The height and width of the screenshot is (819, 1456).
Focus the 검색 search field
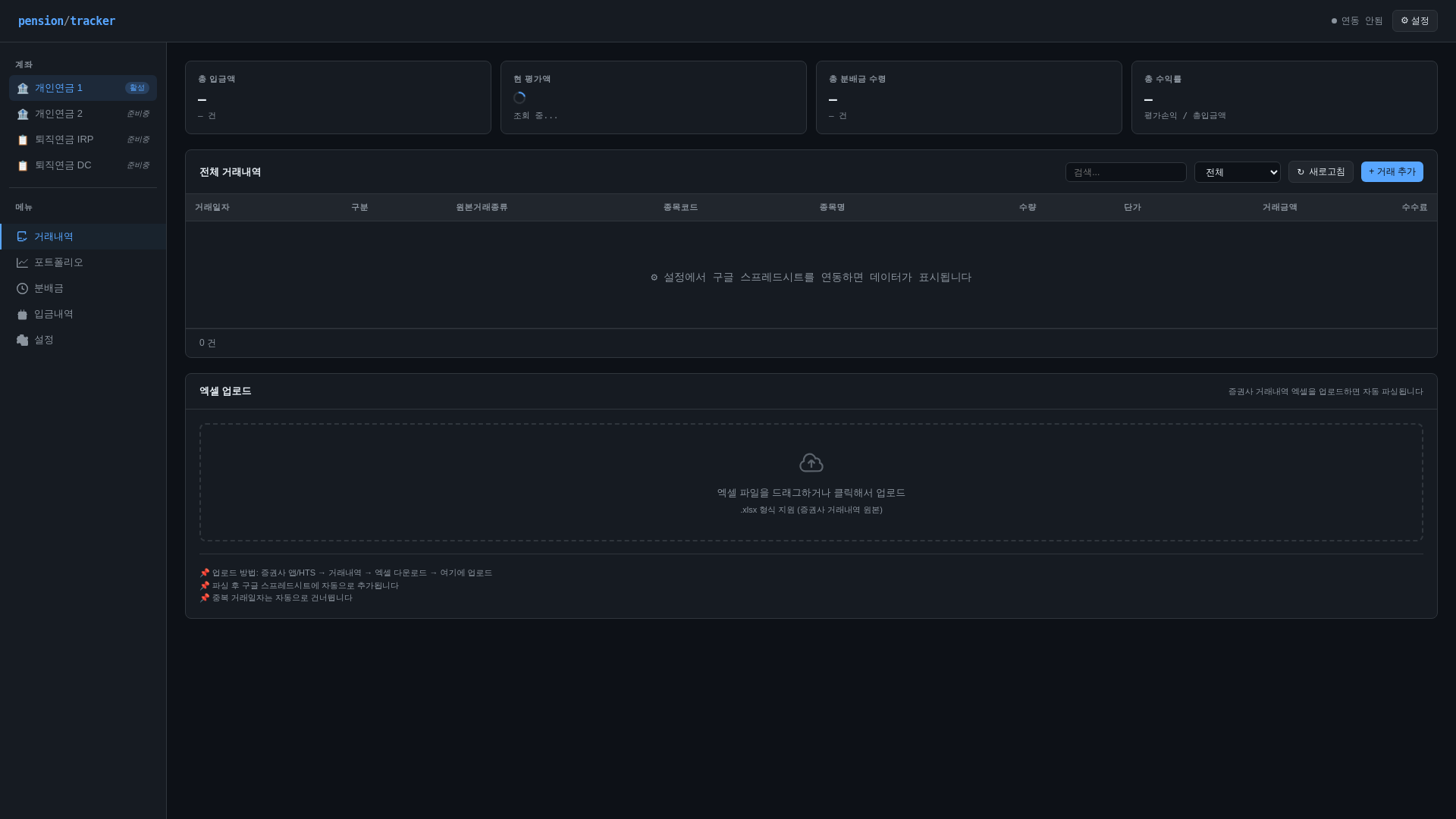click(1125, 172)
